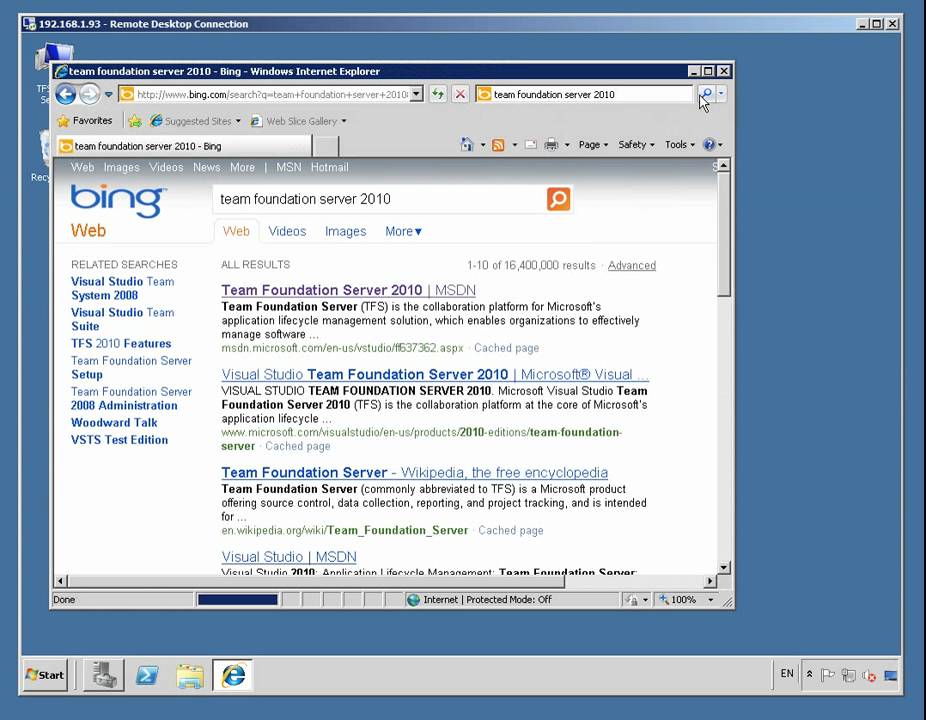Select the Bing results browser tab
The image size is (926, 720).
coord(184,146)
